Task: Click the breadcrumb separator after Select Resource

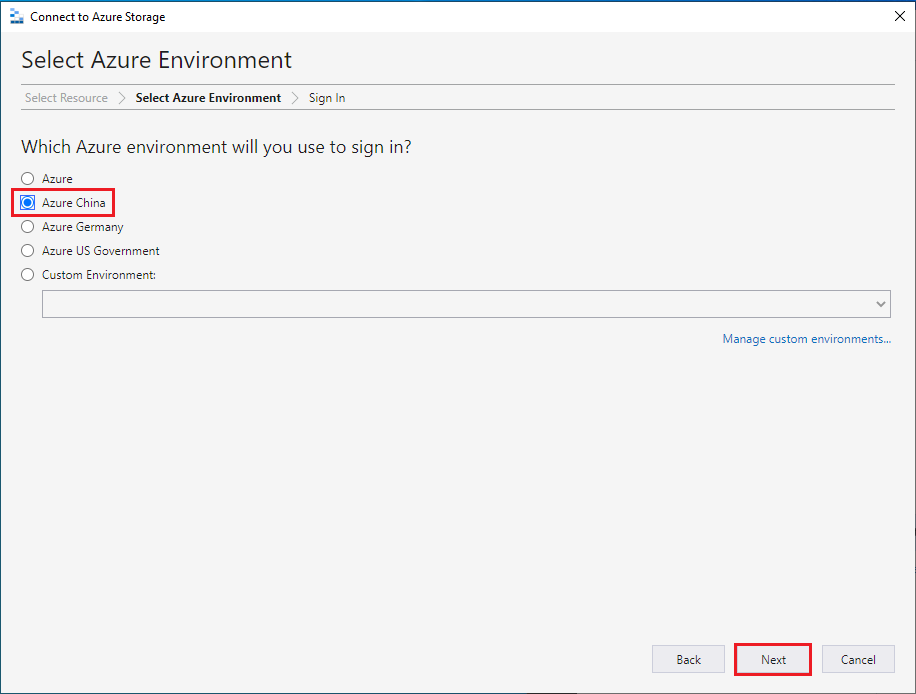Action: [120, 97]
